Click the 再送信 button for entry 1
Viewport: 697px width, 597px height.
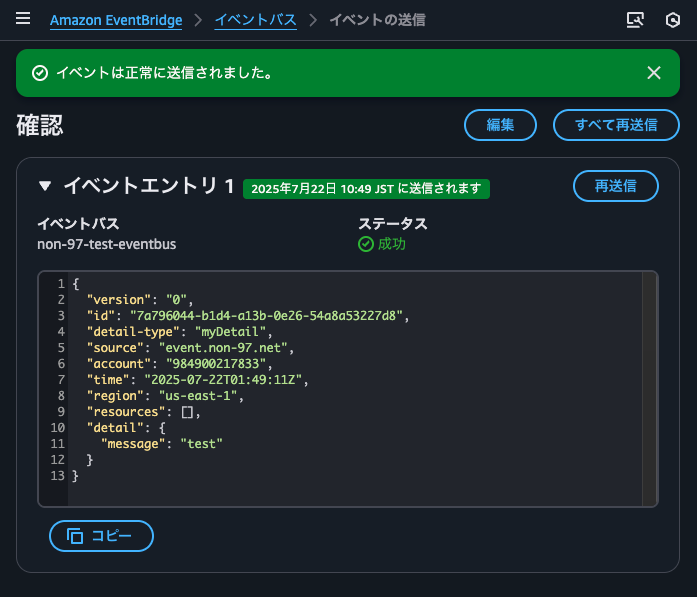(616, 186)
